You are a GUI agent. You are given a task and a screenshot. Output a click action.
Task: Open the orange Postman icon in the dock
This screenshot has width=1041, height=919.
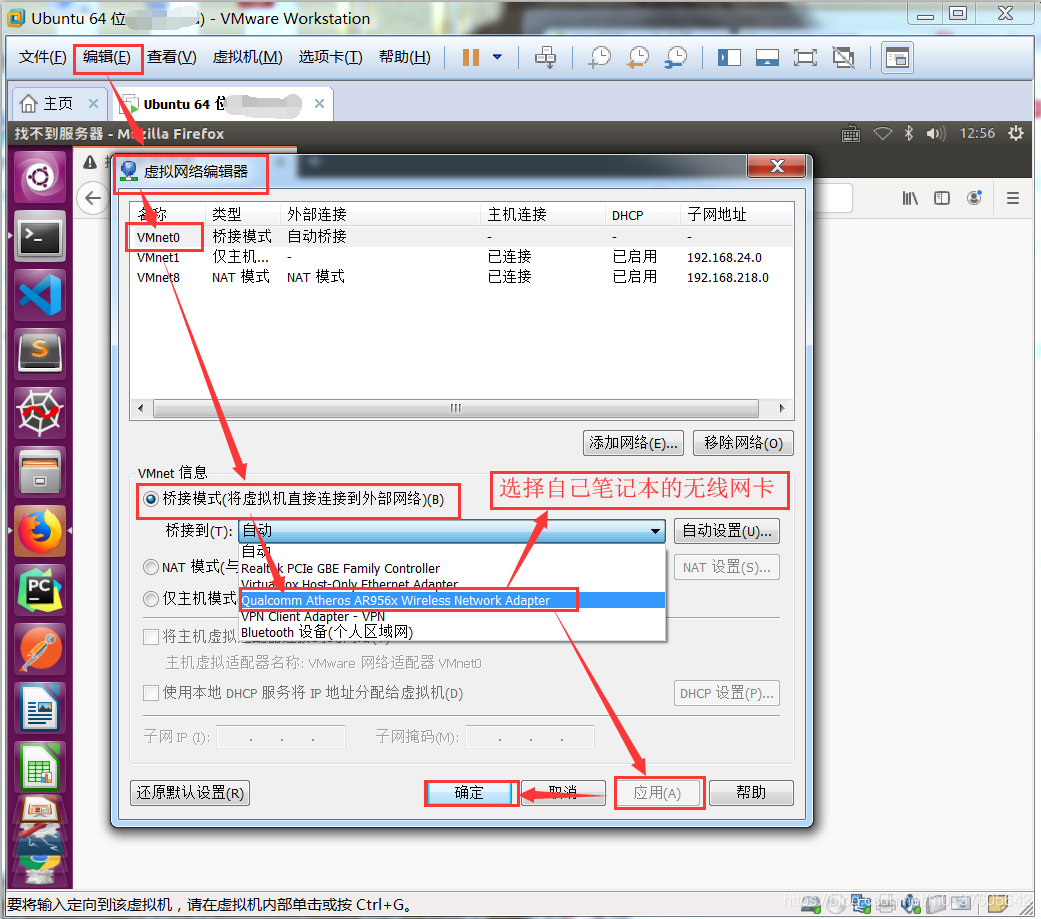[40, 648]
